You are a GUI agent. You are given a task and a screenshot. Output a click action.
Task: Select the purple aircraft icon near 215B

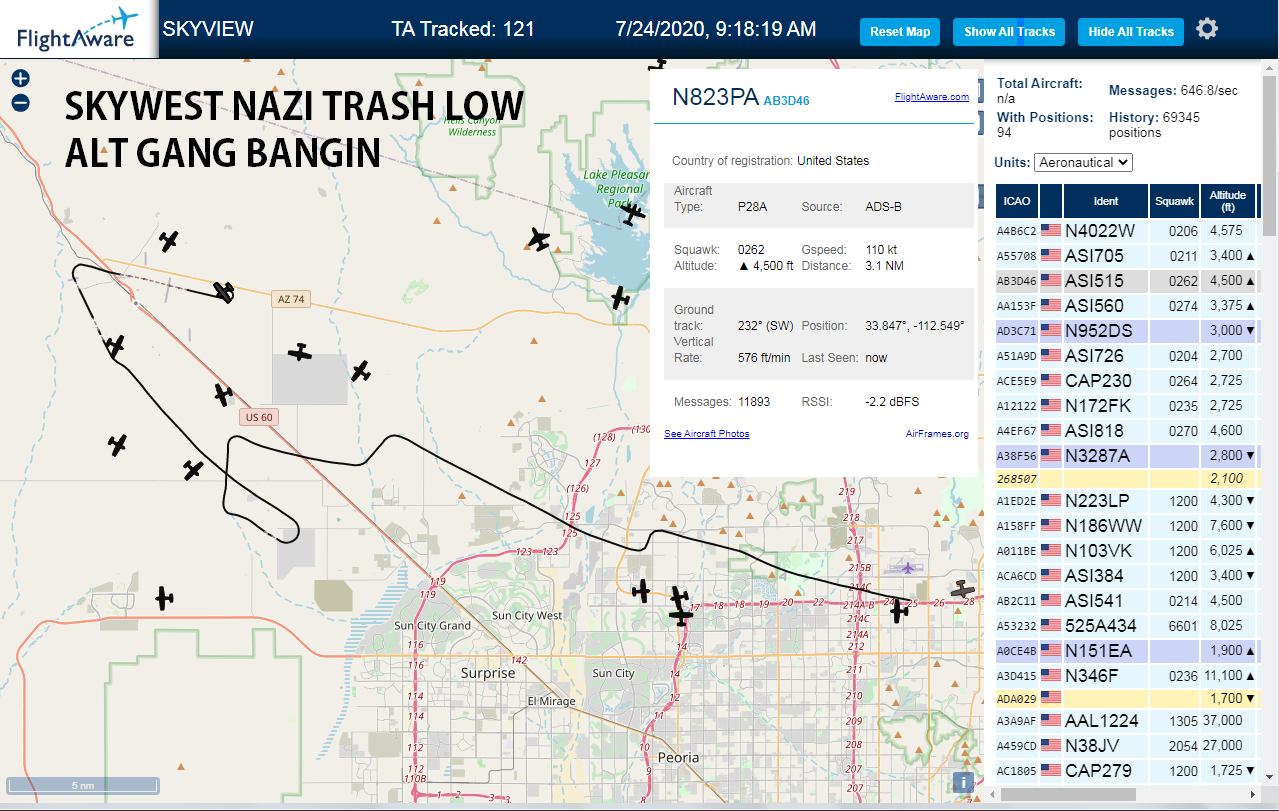click(x=908, y=568)
